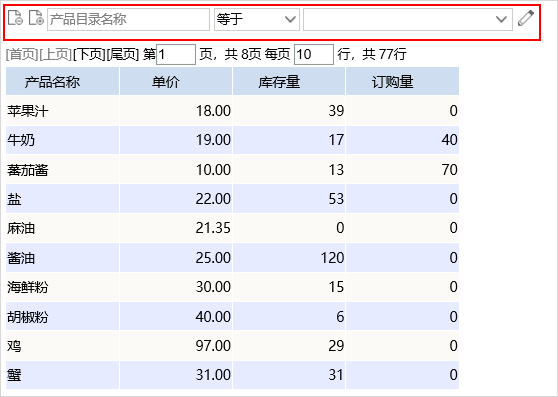Click the 21.35 price cell
This screenshot has height=397, width=558.
pyautogui.click(x=176, y=228)
